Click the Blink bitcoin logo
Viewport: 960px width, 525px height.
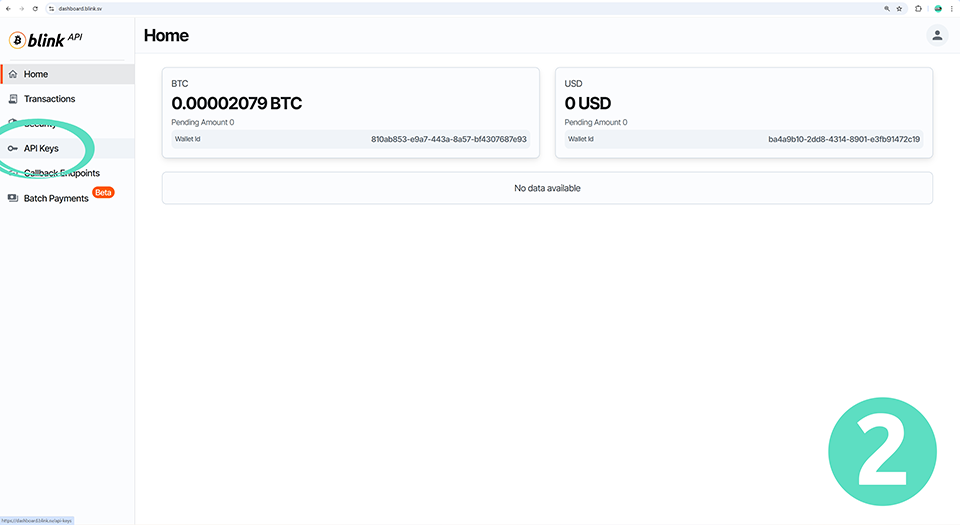(x=17, y=40)
